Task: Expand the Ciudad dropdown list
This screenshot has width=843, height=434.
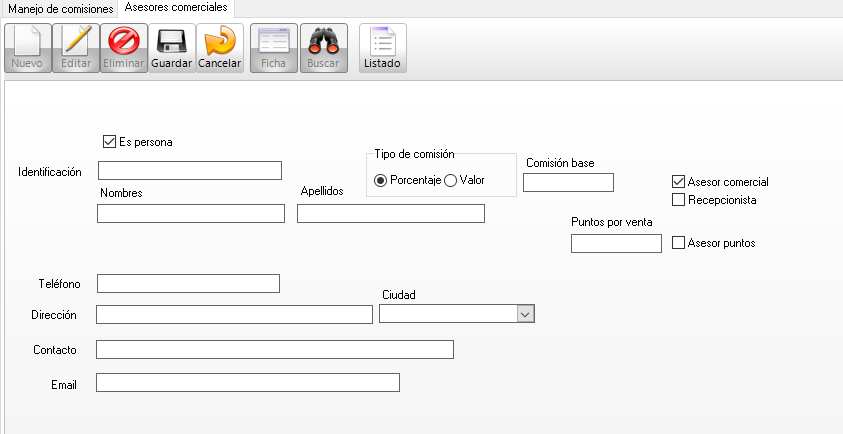Action: 526,314
